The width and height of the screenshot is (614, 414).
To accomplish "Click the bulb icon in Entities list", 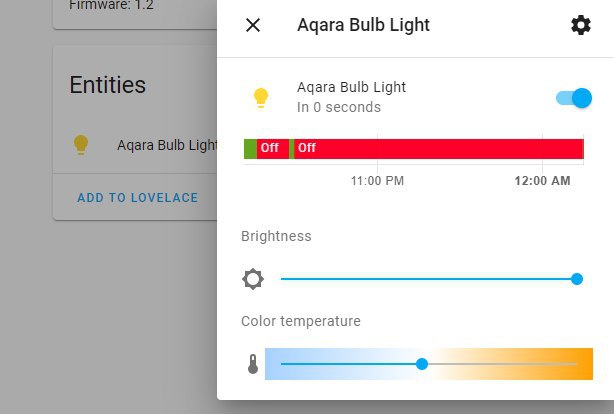I will (81, 145).
